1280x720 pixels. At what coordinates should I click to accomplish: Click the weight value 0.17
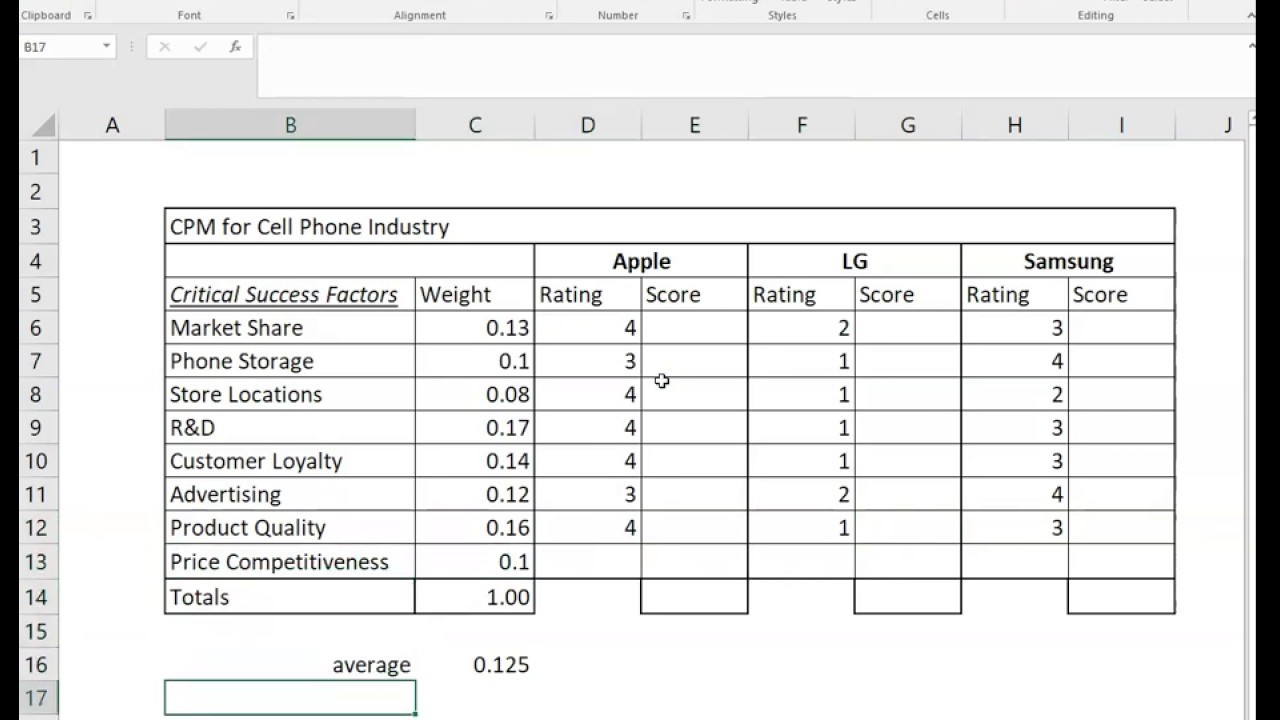tap(475, 428)
